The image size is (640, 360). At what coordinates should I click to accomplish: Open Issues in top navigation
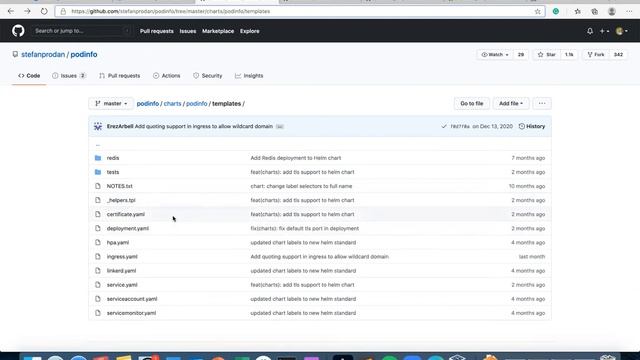pos(188,31)
